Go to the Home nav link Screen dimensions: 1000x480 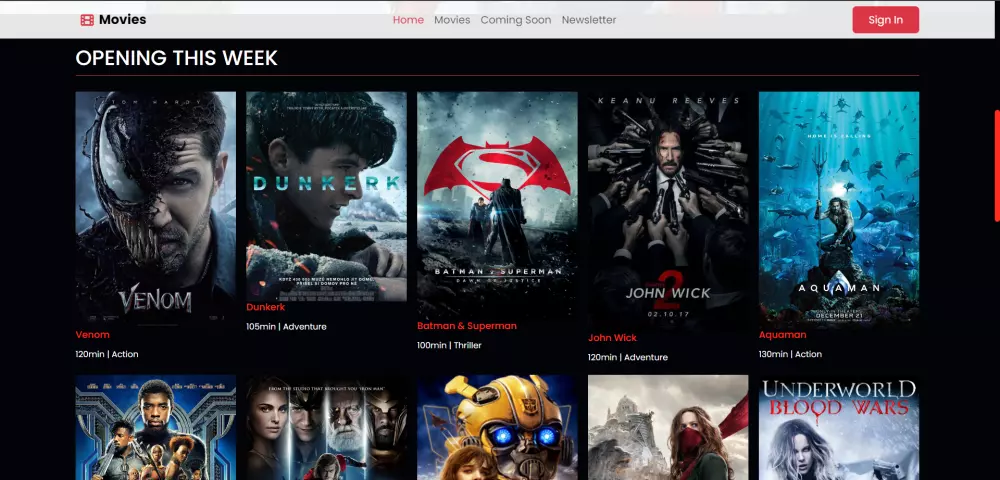(408, 20)
